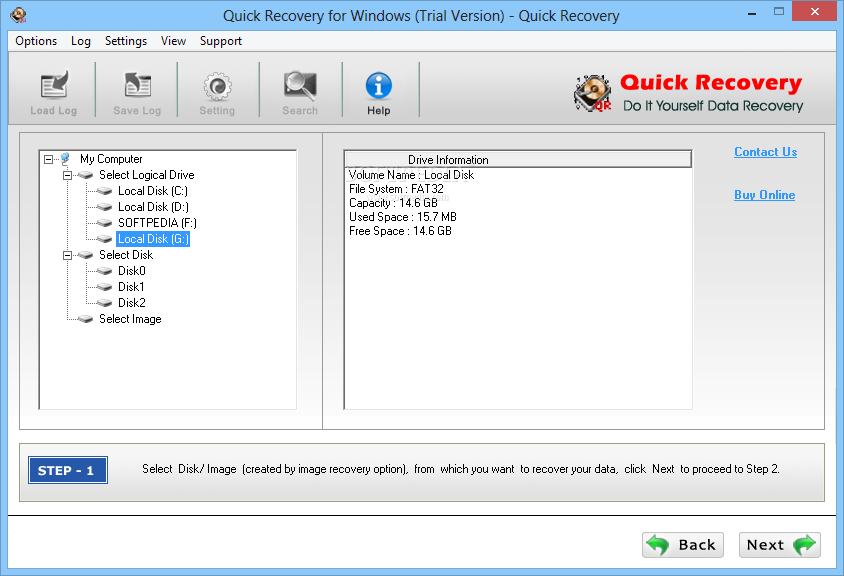Open the Support menu

click(221, 41)
